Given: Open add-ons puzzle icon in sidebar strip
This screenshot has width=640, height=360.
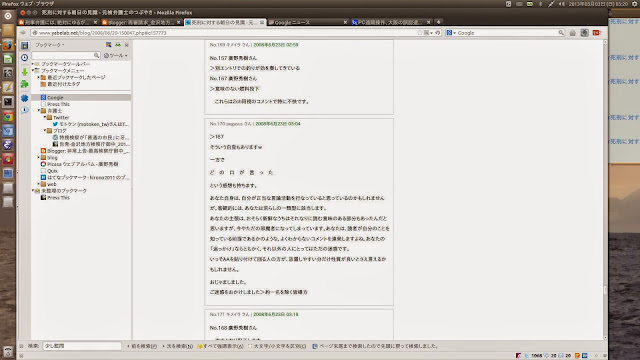Looking at the screenshot, I should (24, 84).
